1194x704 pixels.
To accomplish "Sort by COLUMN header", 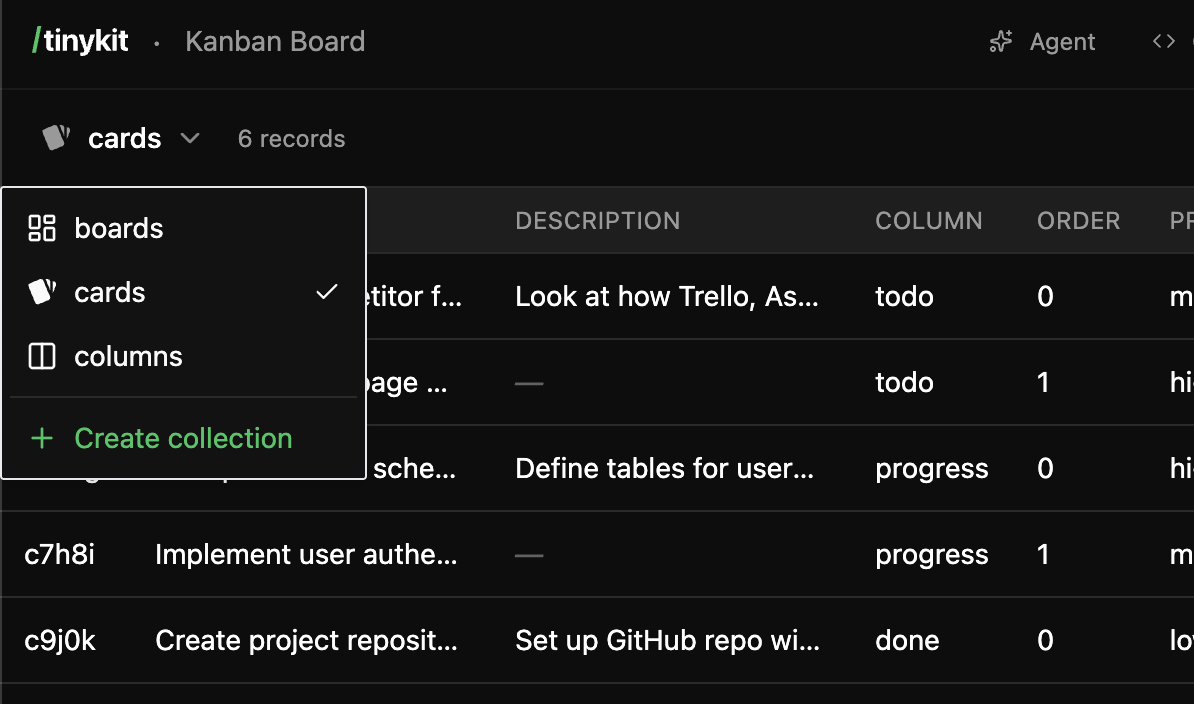I will pos(929,221).
